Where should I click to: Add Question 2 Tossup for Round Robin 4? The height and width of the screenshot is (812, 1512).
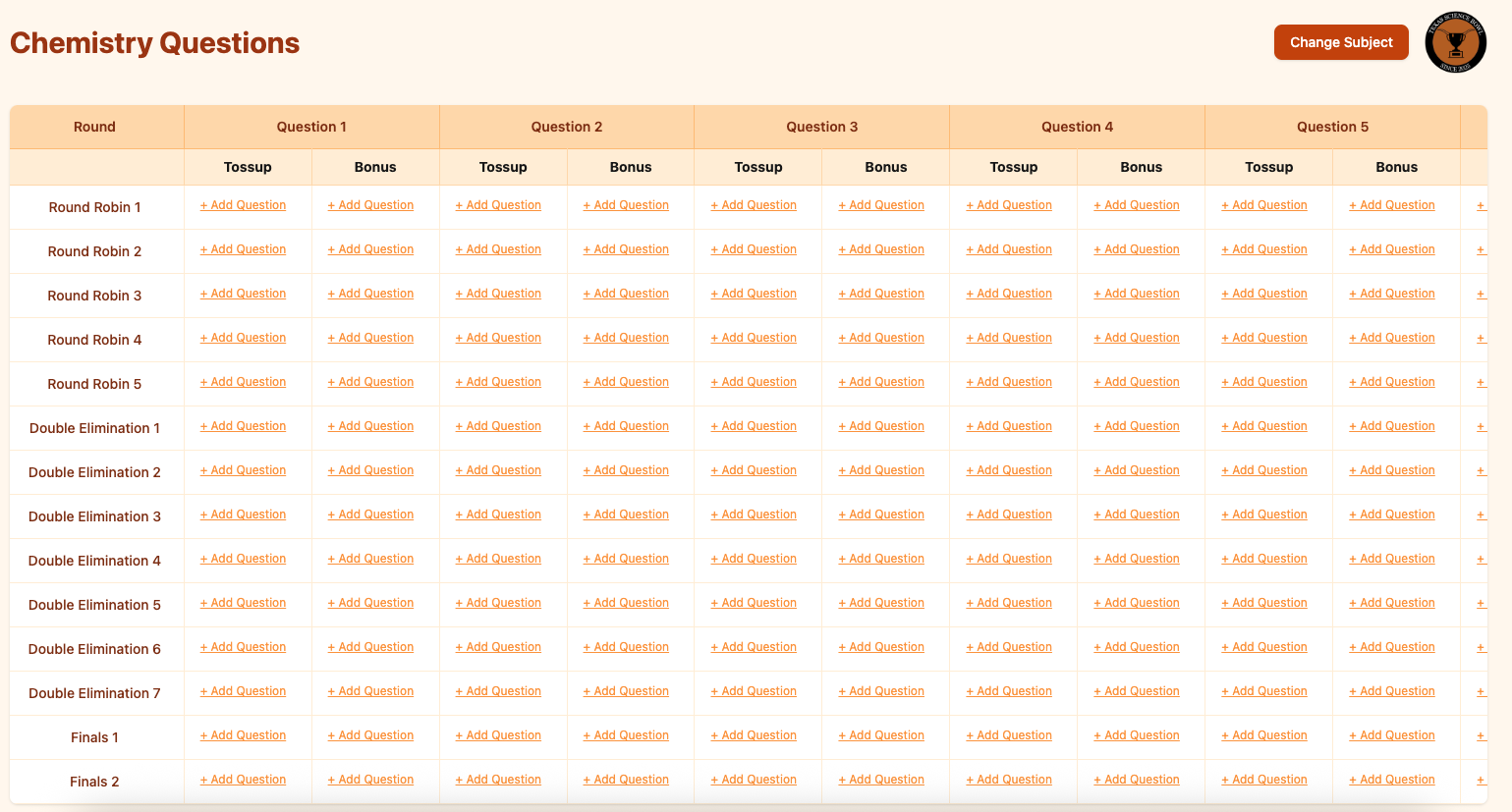[x=498, y=338]
